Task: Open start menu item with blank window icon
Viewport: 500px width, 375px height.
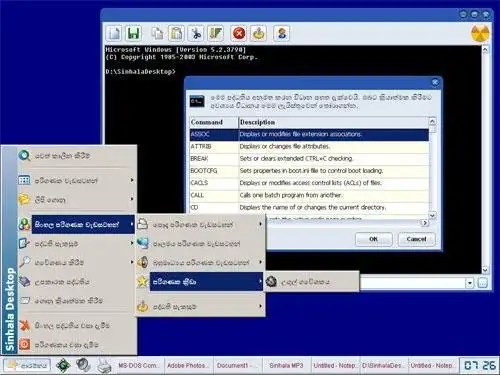Action: [x=77, y=300]
